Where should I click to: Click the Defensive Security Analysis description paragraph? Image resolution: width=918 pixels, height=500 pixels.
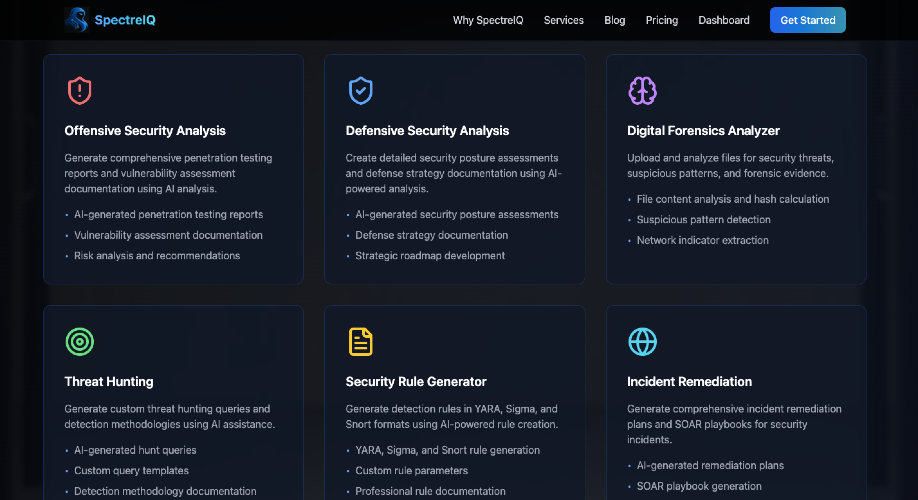click(x=454, y=173)
